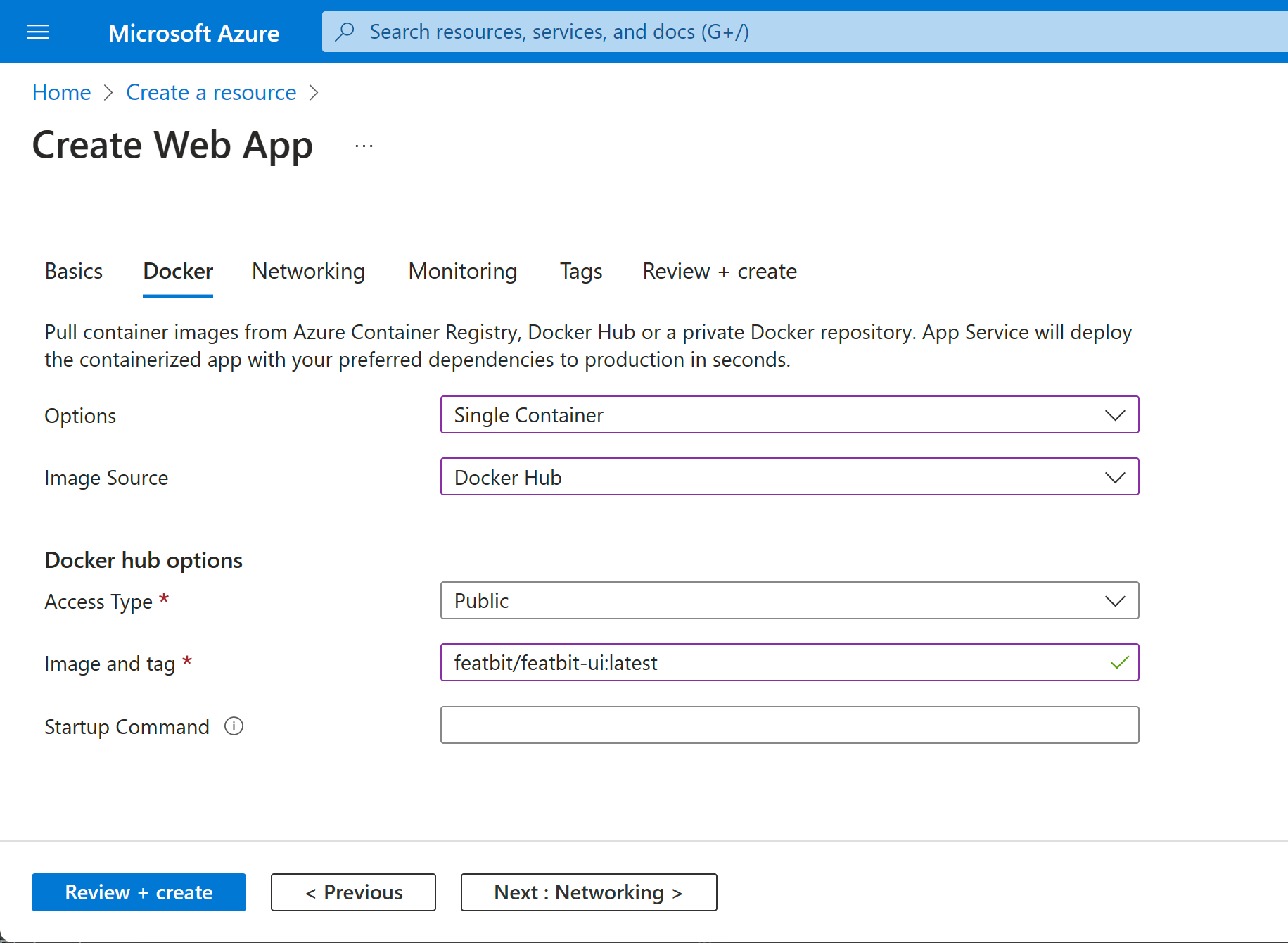Open the Monitoring tab
Viewport: 1288px width, 943px height.
coord(463,272)
